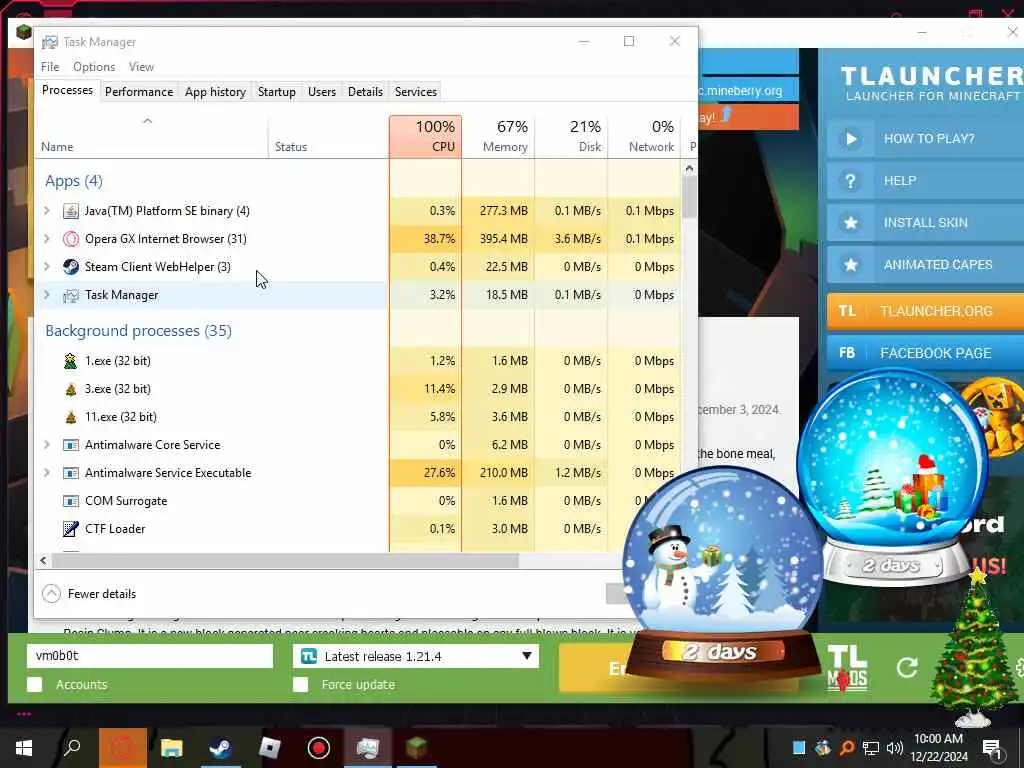Tick the Accounts checkbox in TLauncher
This screenshot has height=768, width=1024.
[35, 684]
